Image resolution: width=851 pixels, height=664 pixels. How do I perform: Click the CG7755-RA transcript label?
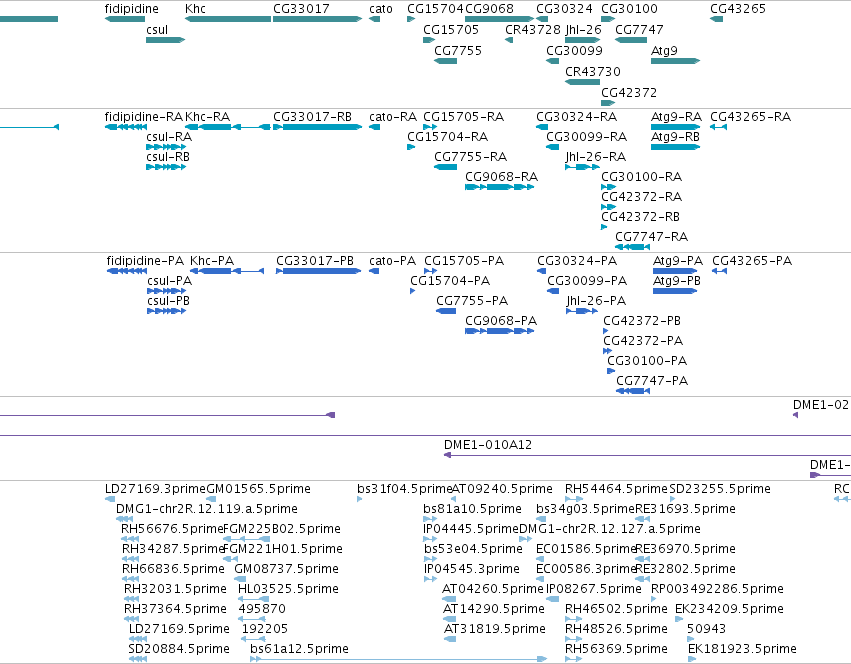(471, 157)
